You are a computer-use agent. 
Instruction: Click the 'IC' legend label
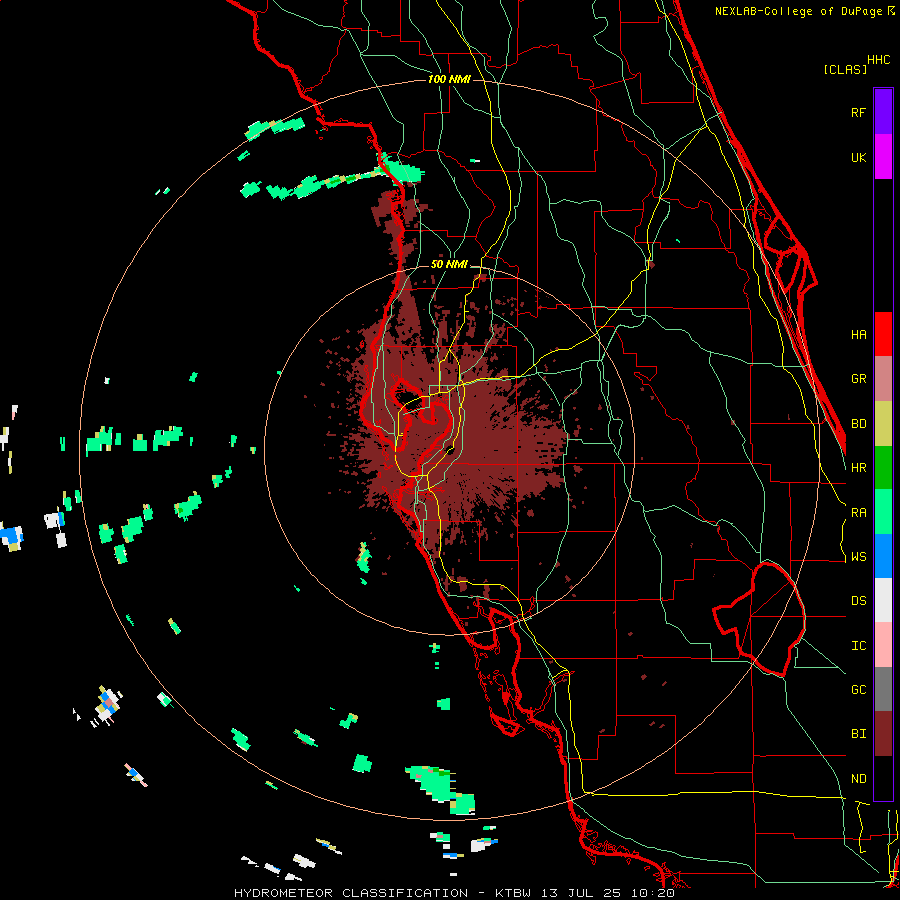(858, 646)
